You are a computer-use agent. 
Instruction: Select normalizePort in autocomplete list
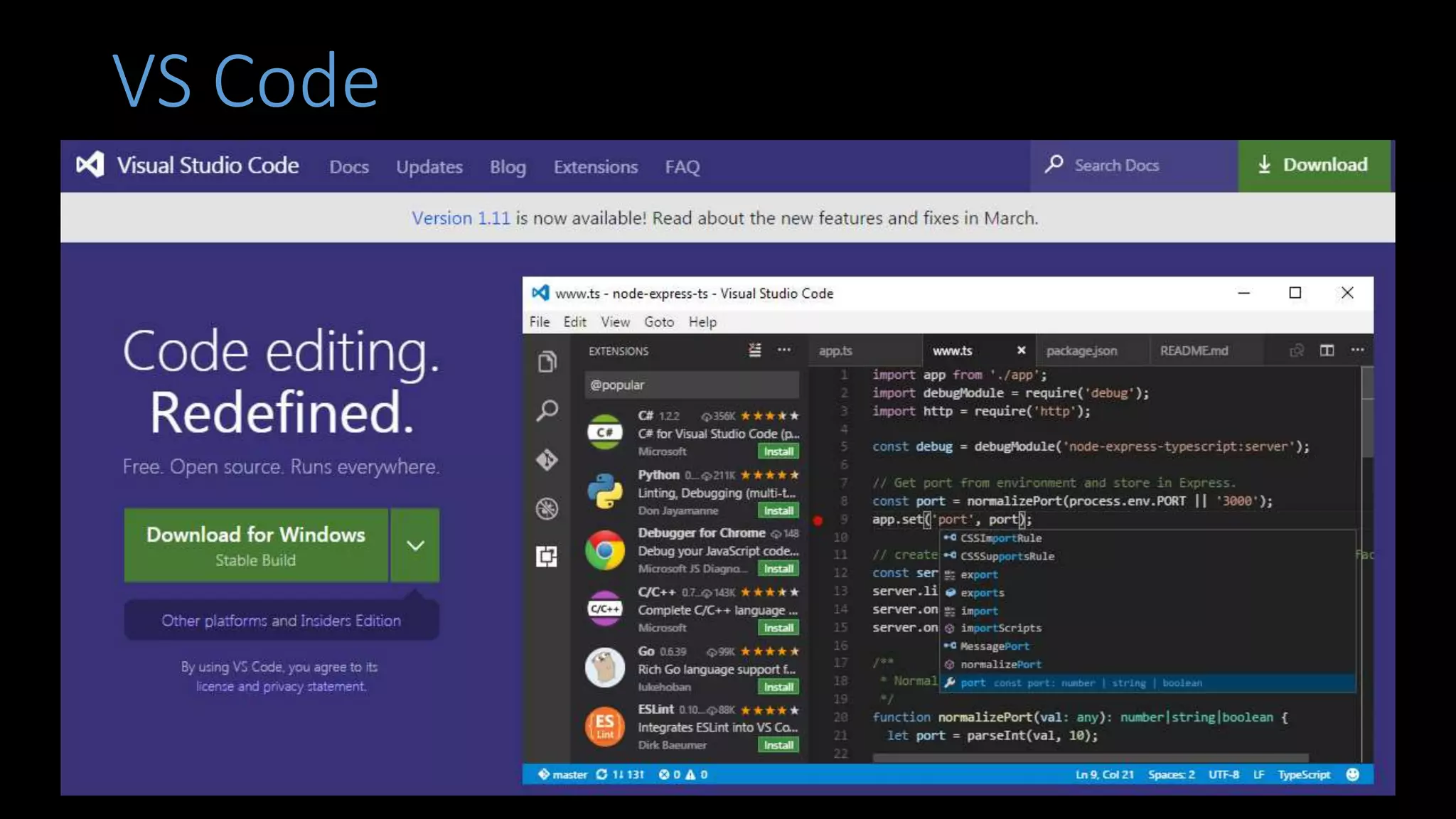[1148, 664]
